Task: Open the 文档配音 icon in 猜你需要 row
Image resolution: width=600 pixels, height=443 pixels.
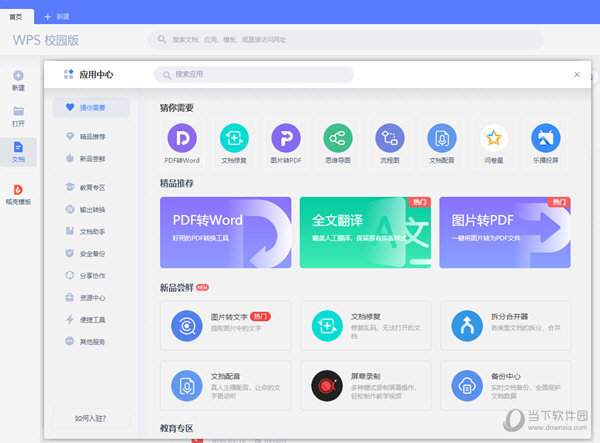Action: [x=442, y=138]
